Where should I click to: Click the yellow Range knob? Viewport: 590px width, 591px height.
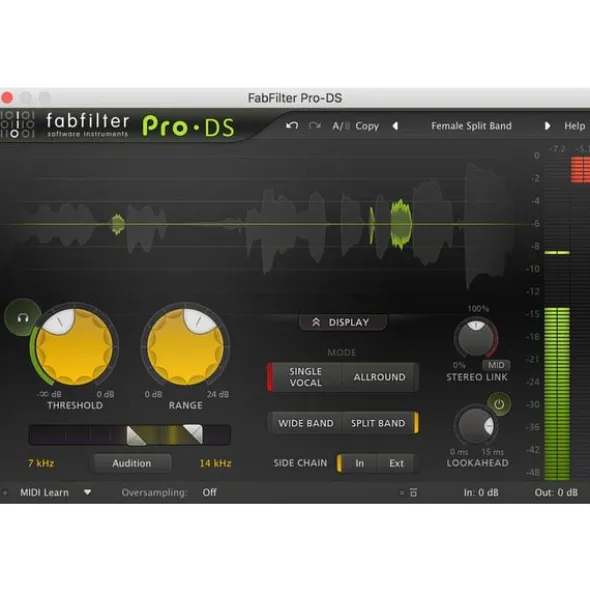[185, 347]
